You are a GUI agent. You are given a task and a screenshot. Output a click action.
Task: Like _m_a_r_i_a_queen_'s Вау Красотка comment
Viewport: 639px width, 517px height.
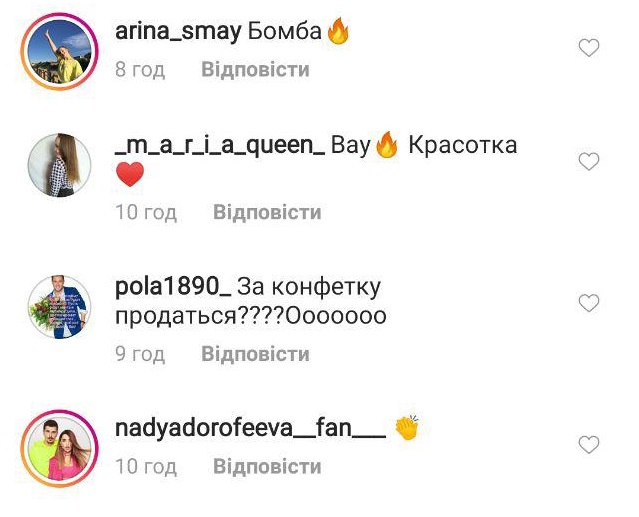[x=589, y=161]
